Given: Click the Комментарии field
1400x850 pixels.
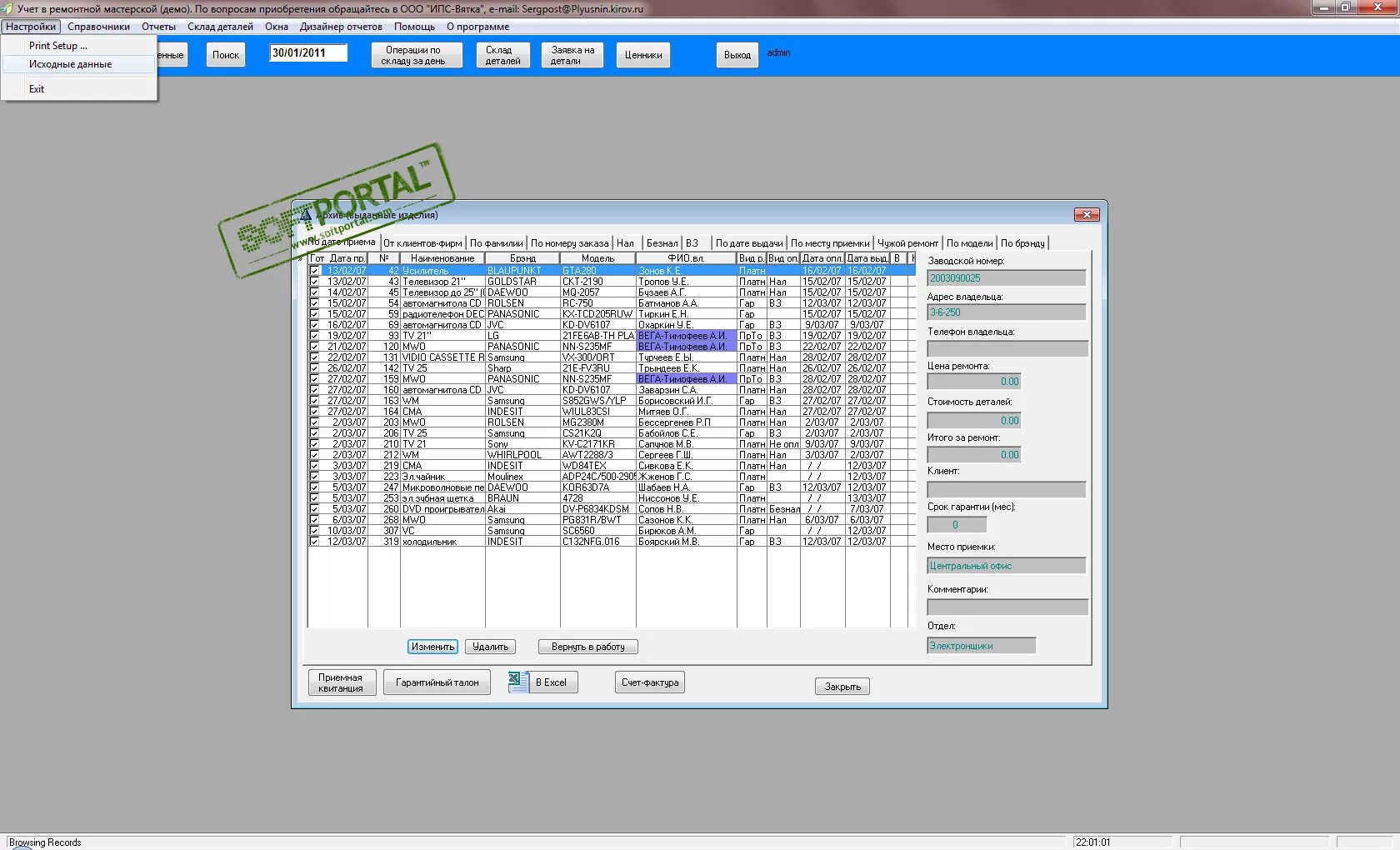Looking at the screenshot, I should (x=1007, y=607).
